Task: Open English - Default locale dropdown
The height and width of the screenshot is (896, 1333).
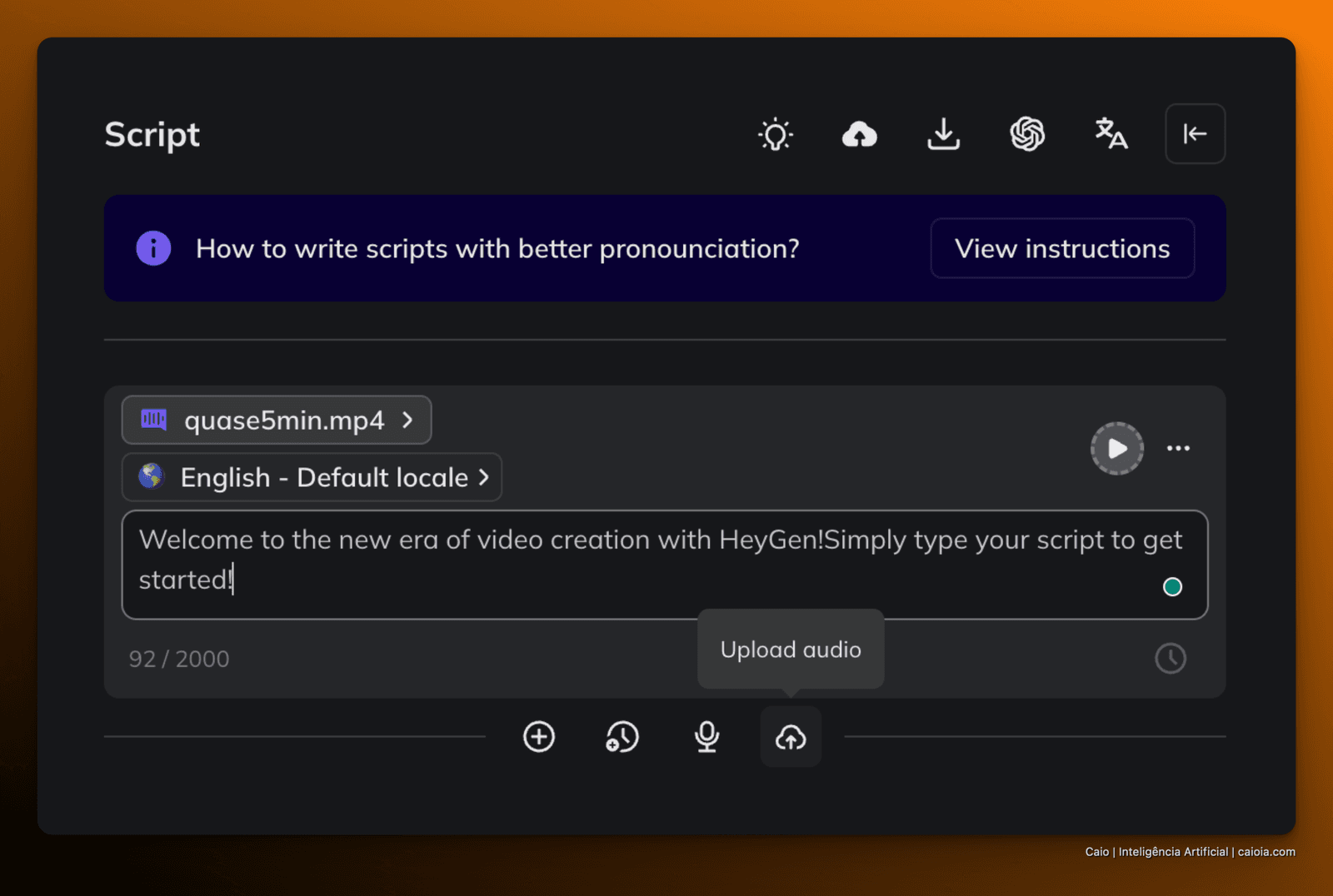Action: (312, 477)
